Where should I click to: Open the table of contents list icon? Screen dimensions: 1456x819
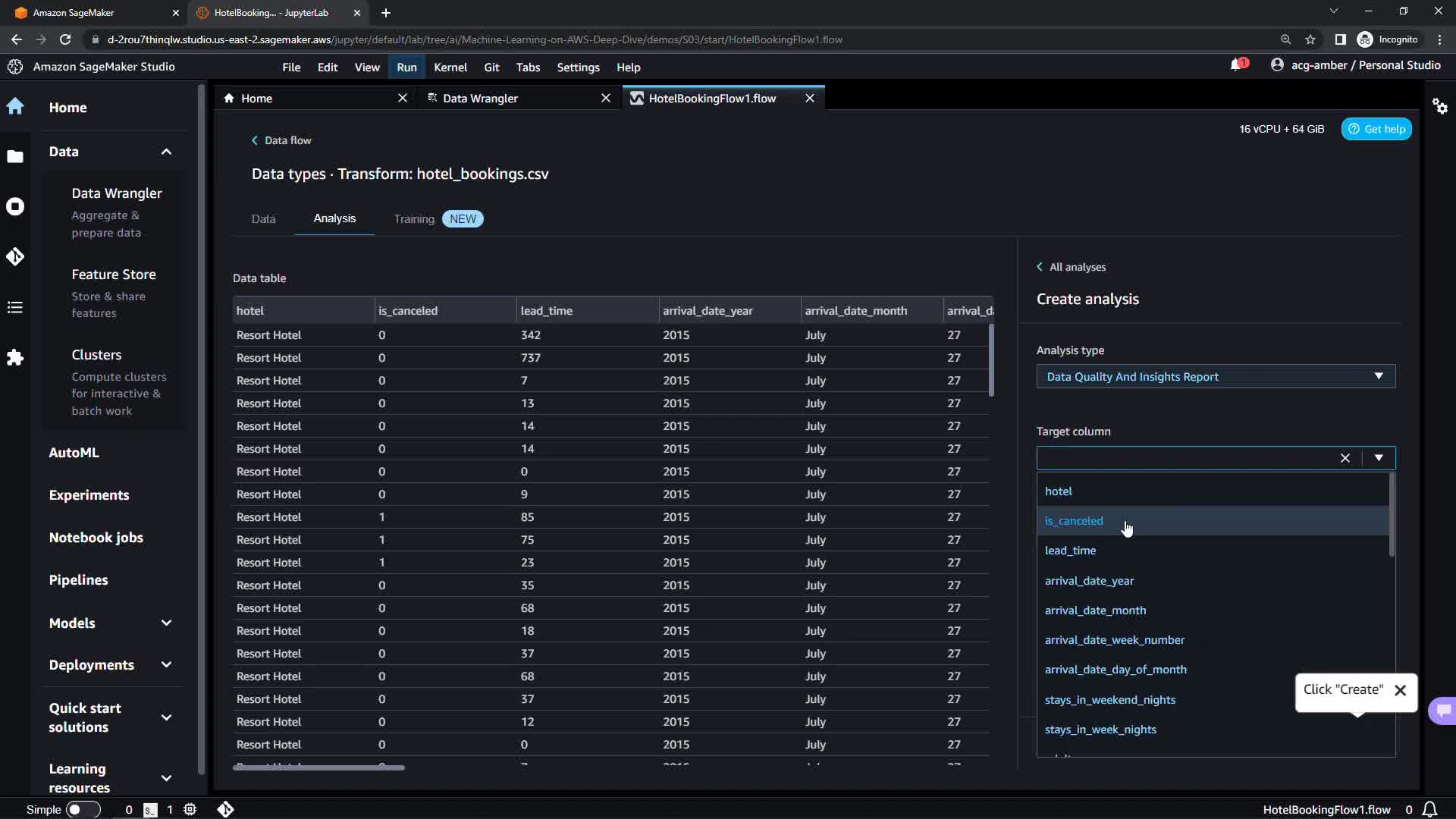(15, 307)
